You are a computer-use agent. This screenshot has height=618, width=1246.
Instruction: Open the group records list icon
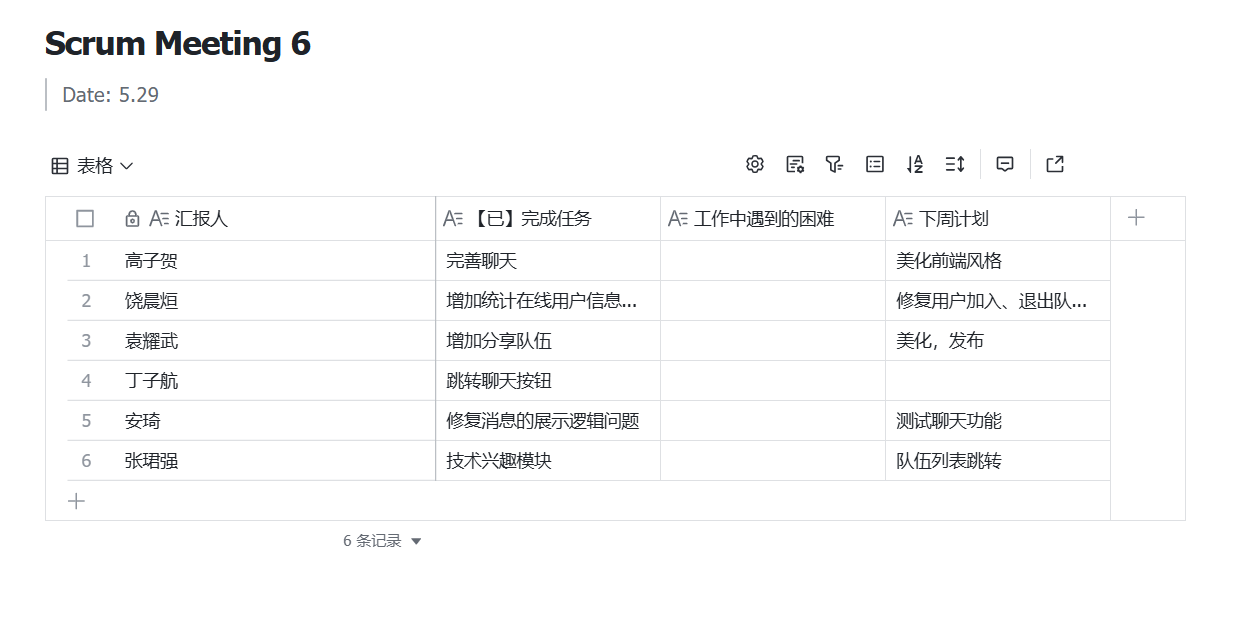coord(875,165)
